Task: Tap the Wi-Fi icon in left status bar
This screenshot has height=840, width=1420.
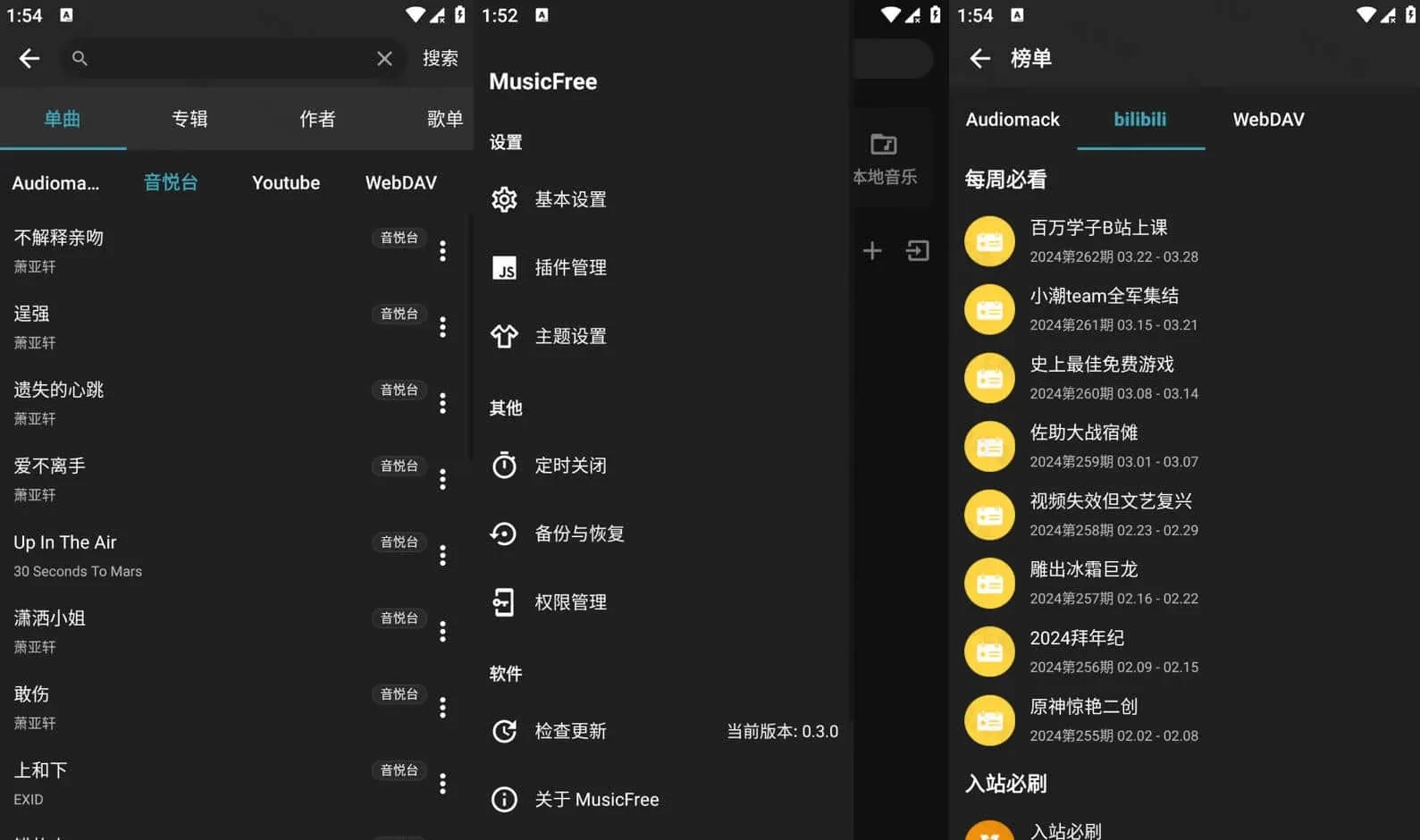Action: click(415, 14)
